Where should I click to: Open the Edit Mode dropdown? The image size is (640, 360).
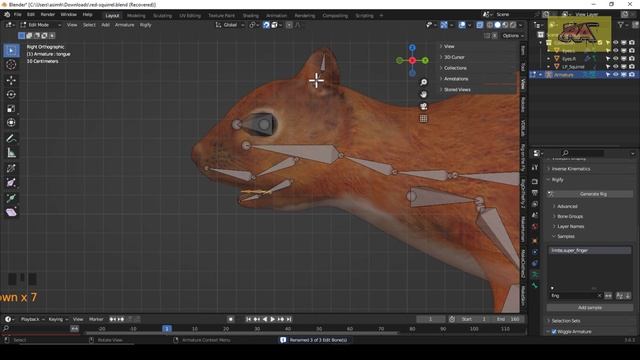coord(40,25)
